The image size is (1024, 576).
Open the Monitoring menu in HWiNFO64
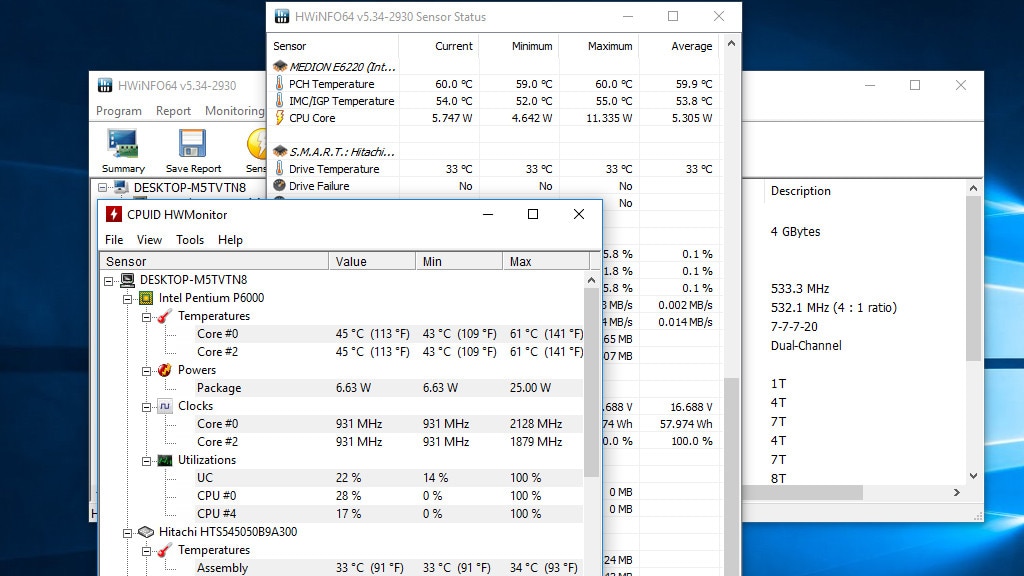click(234, 110)
